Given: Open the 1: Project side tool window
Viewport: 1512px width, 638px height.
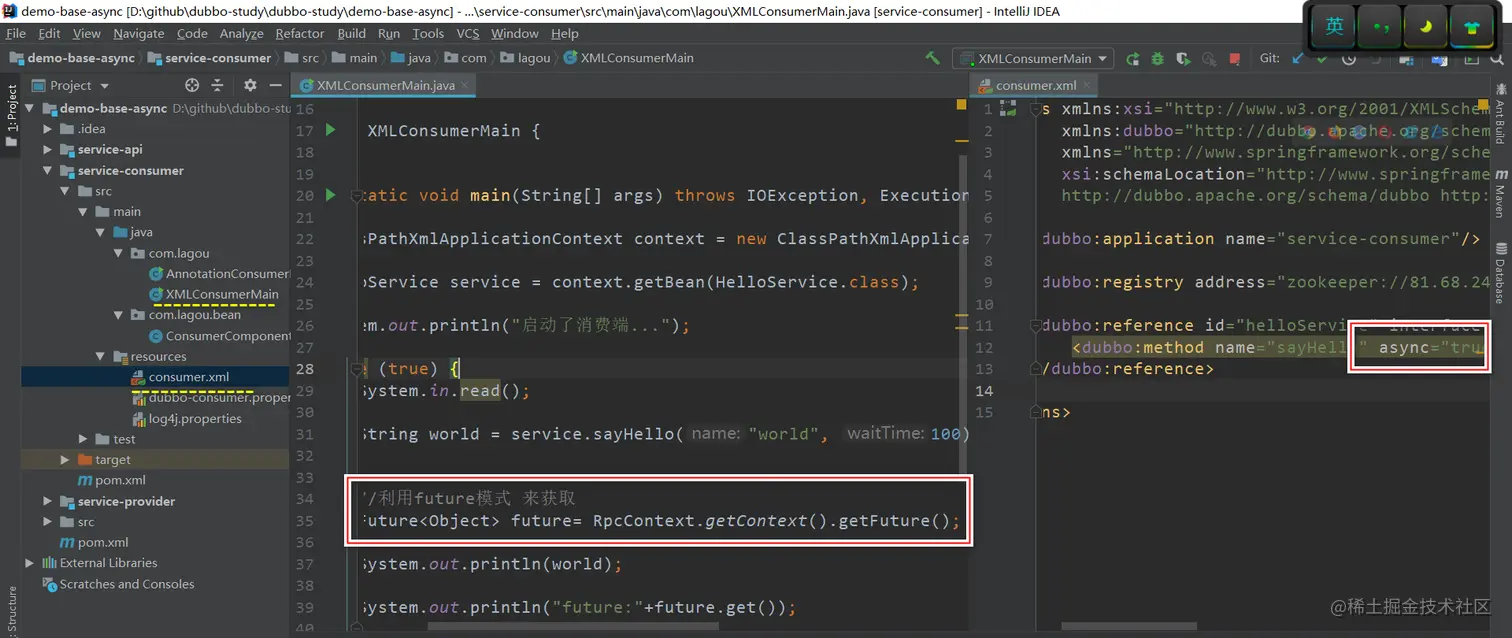Looking at the screenshot, I should pyautogui.click(x=11, y=115).
